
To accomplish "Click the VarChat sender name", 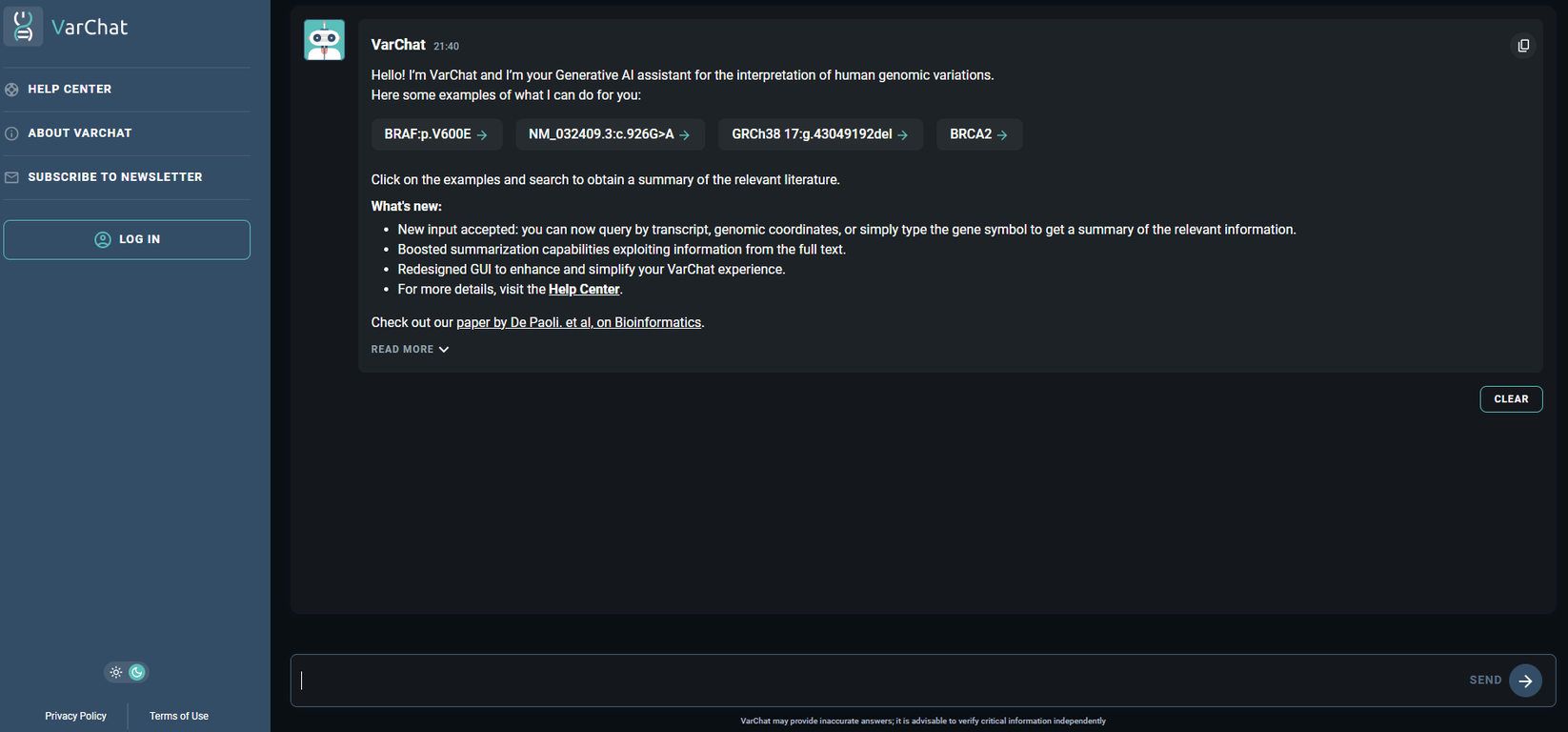I will [x=398, y=45].
